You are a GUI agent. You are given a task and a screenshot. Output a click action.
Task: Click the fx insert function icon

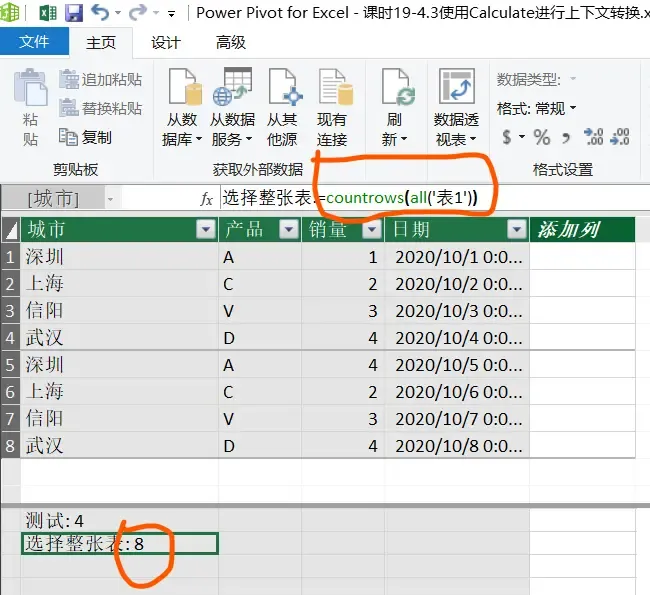206,199
